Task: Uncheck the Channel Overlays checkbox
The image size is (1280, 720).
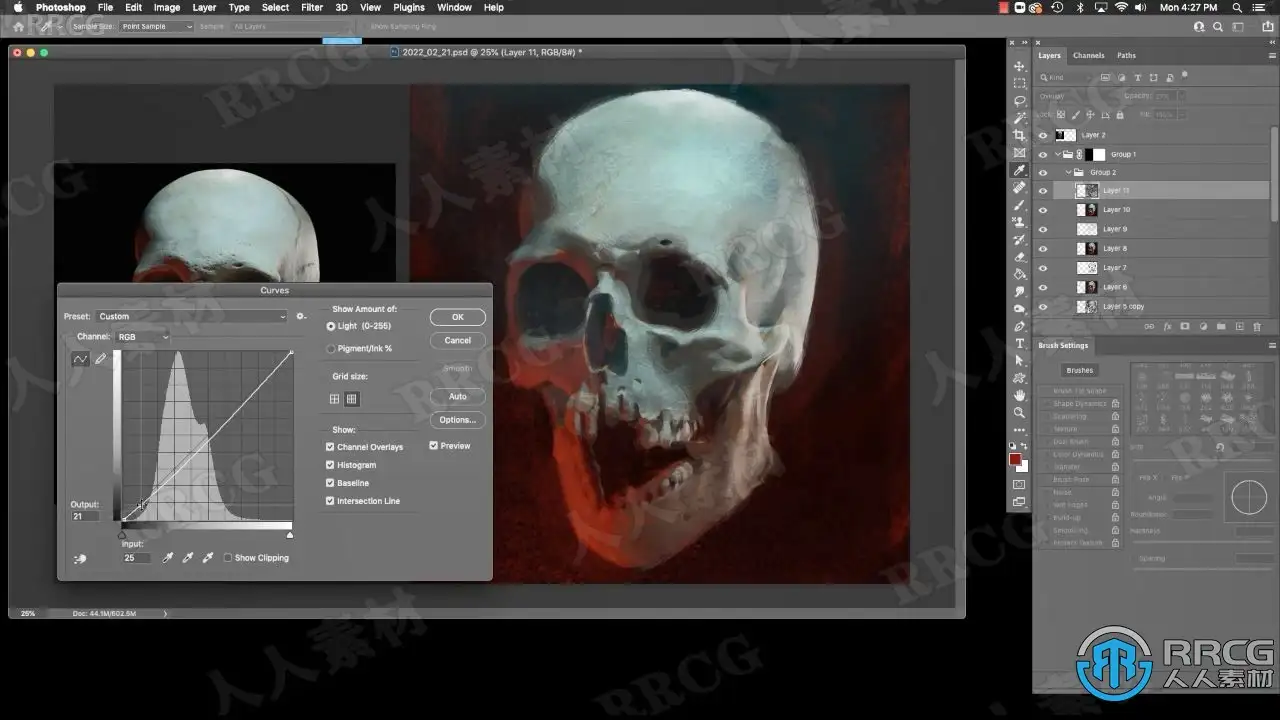Action: [x=330, y=447]
